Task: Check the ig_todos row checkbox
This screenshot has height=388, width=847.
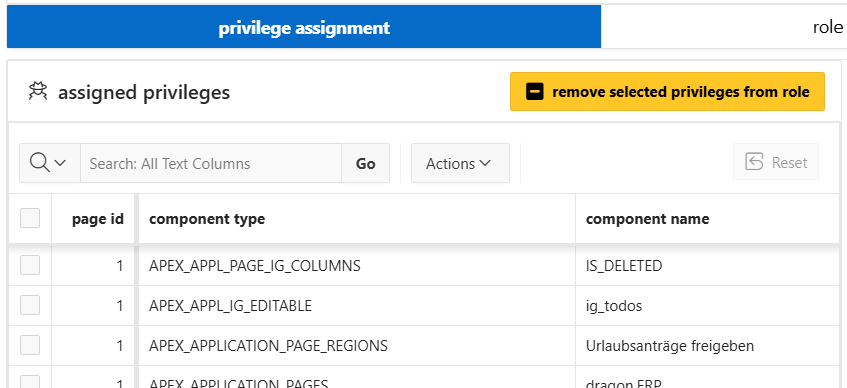Action: point(30,305)
